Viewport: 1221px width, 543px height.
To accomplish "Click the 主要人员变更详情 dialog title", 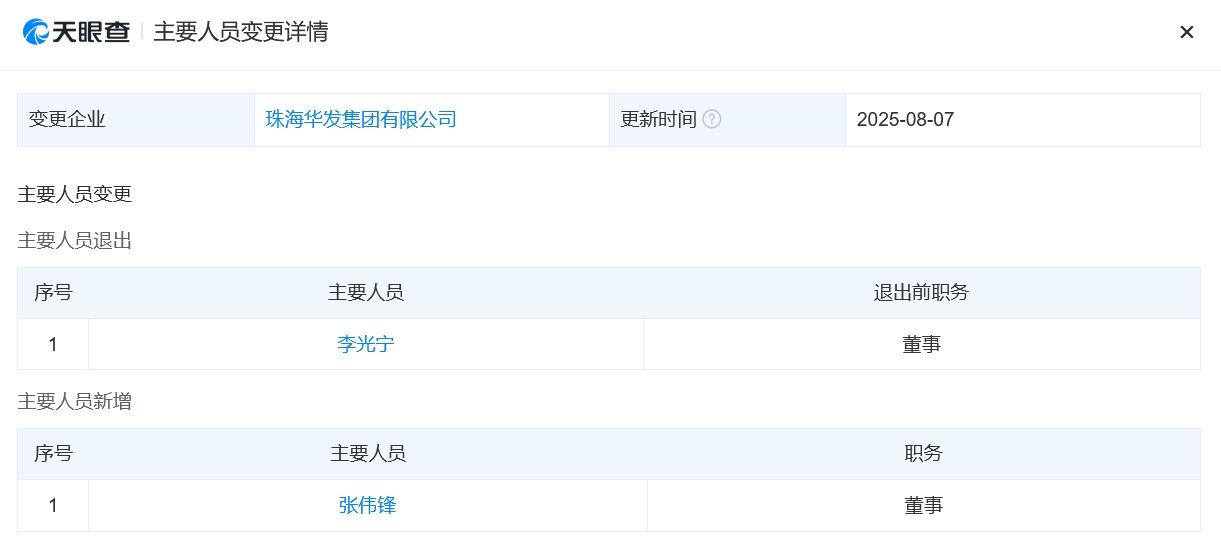I will coord(241,32).
